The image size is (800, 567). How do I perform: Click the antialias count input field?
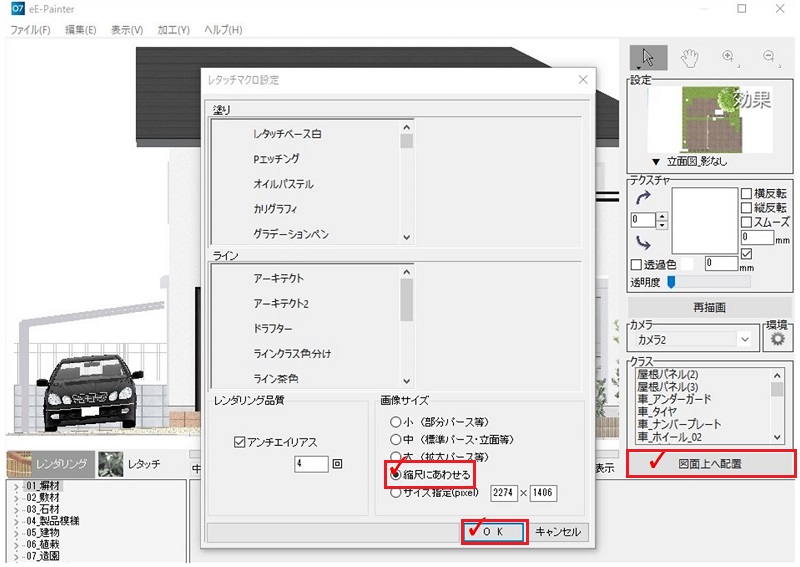(311, 464)
